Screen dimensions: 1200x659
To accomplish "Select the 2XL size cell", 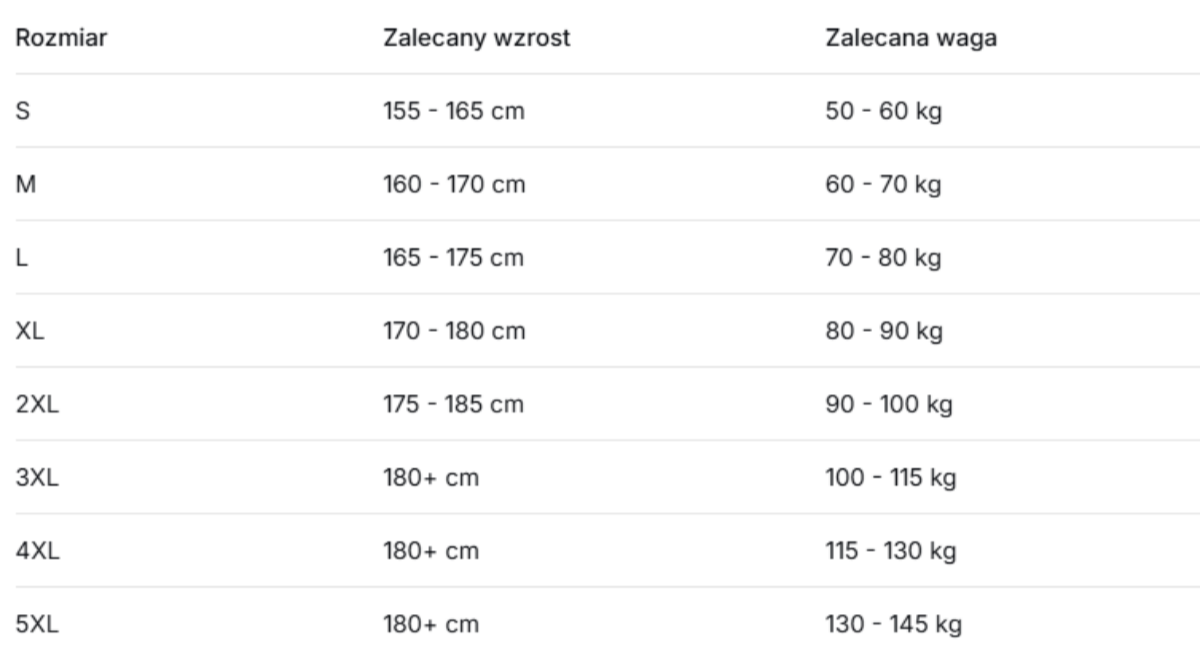I will [x=35, y=405].
